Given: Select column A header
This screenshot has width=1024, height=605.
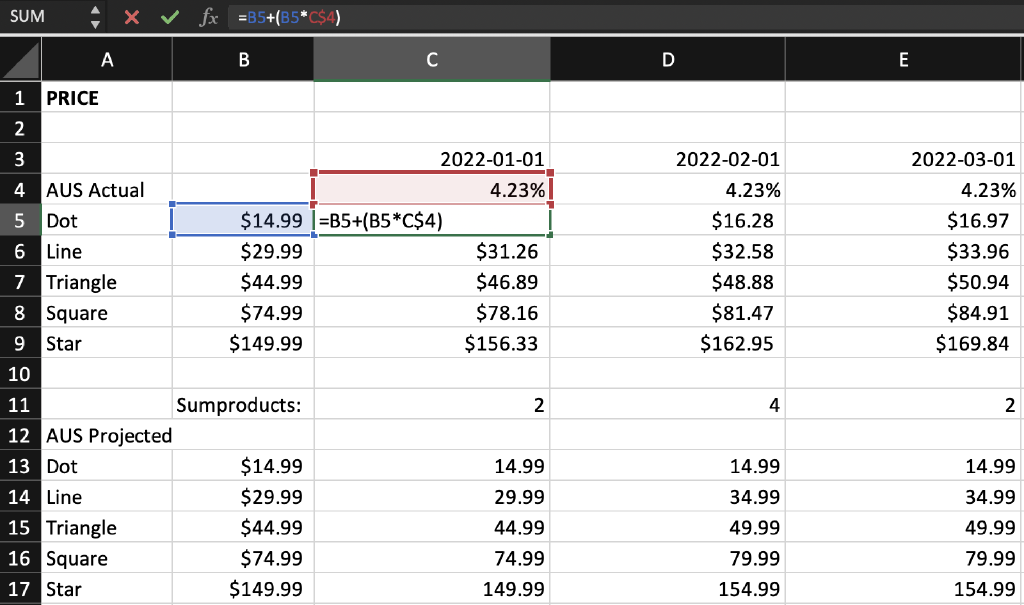Looking at the screenshot, I should pos(106,59).
